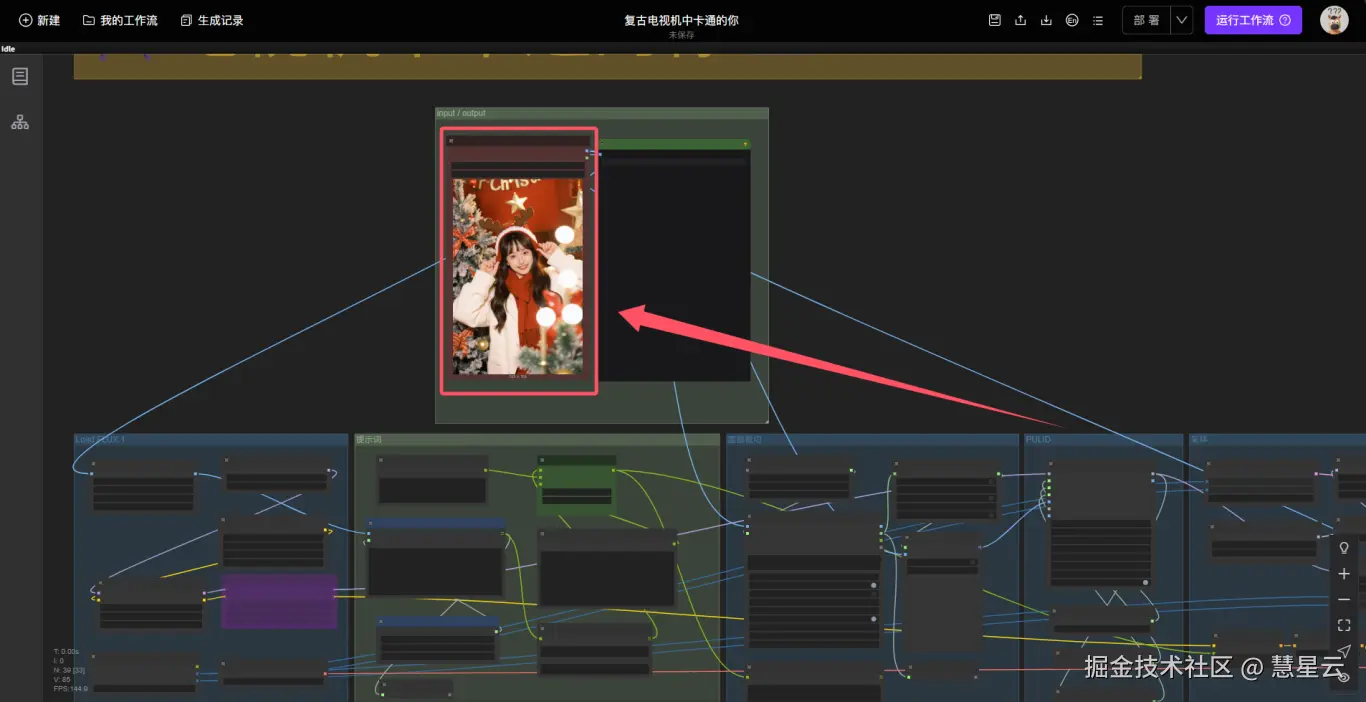The image size is (1366, 702).
Task: Click the dark output preview node with the green header
Action: coord(674,260)
